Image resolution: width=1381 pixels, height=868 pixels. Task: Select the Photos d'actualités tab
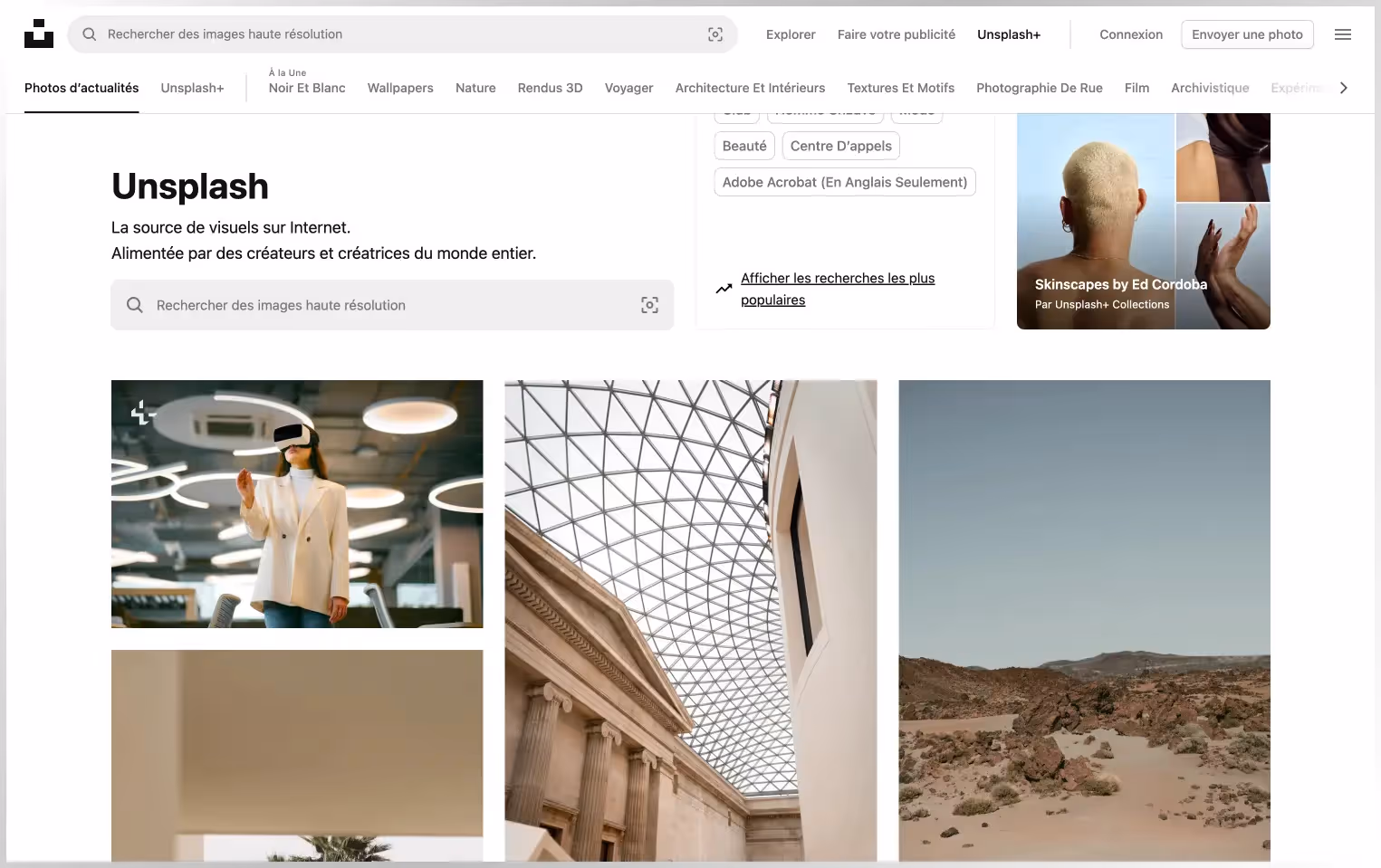tap(82, 88)
